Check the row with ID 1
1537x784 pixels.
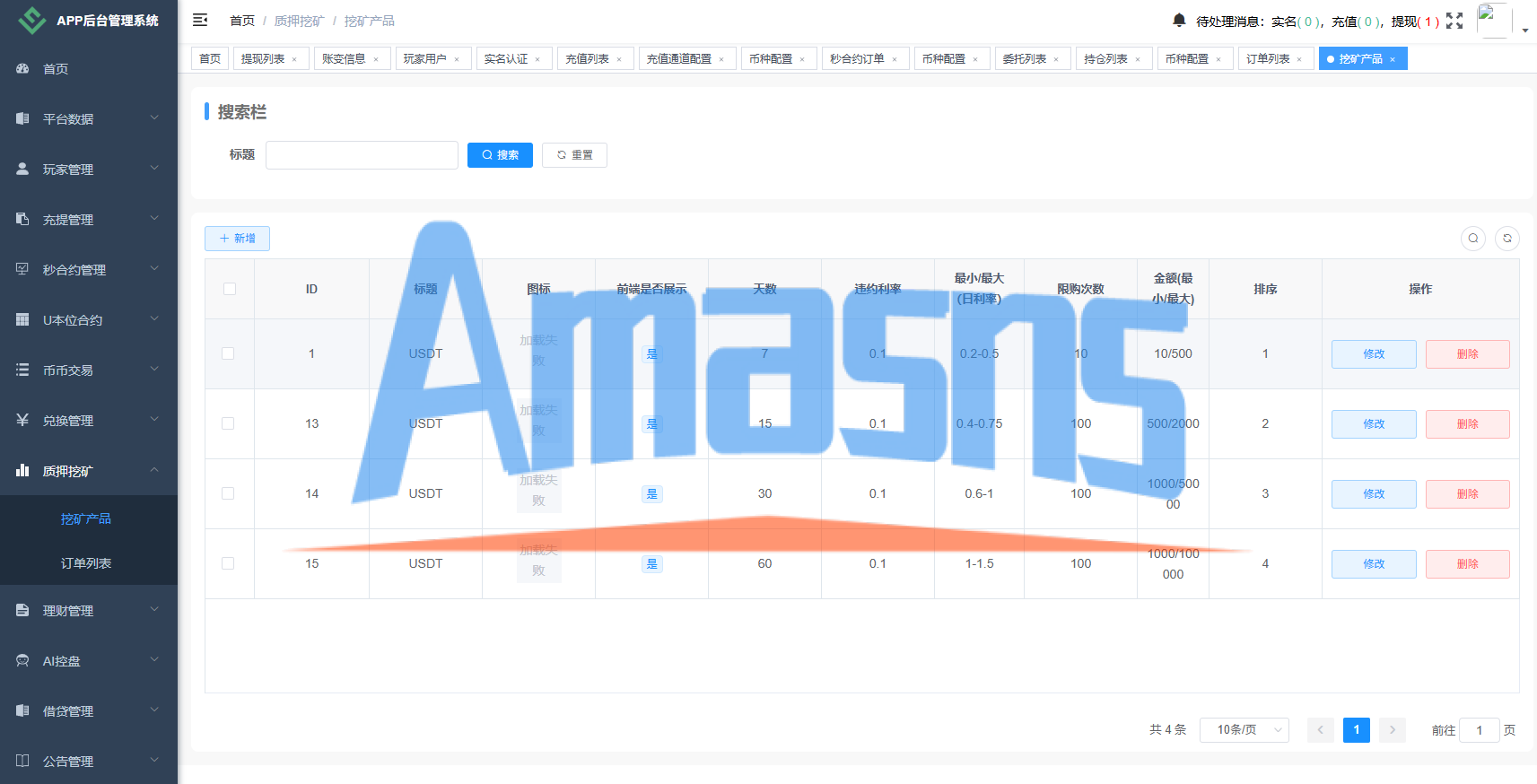click(x=228, y=353)
